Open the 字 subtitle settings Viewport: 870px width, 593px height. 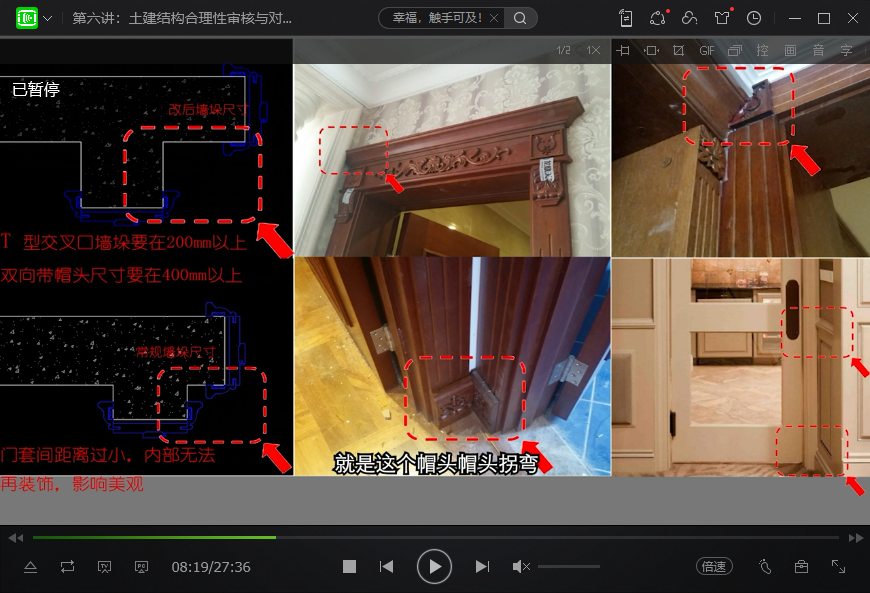(846, 50)
